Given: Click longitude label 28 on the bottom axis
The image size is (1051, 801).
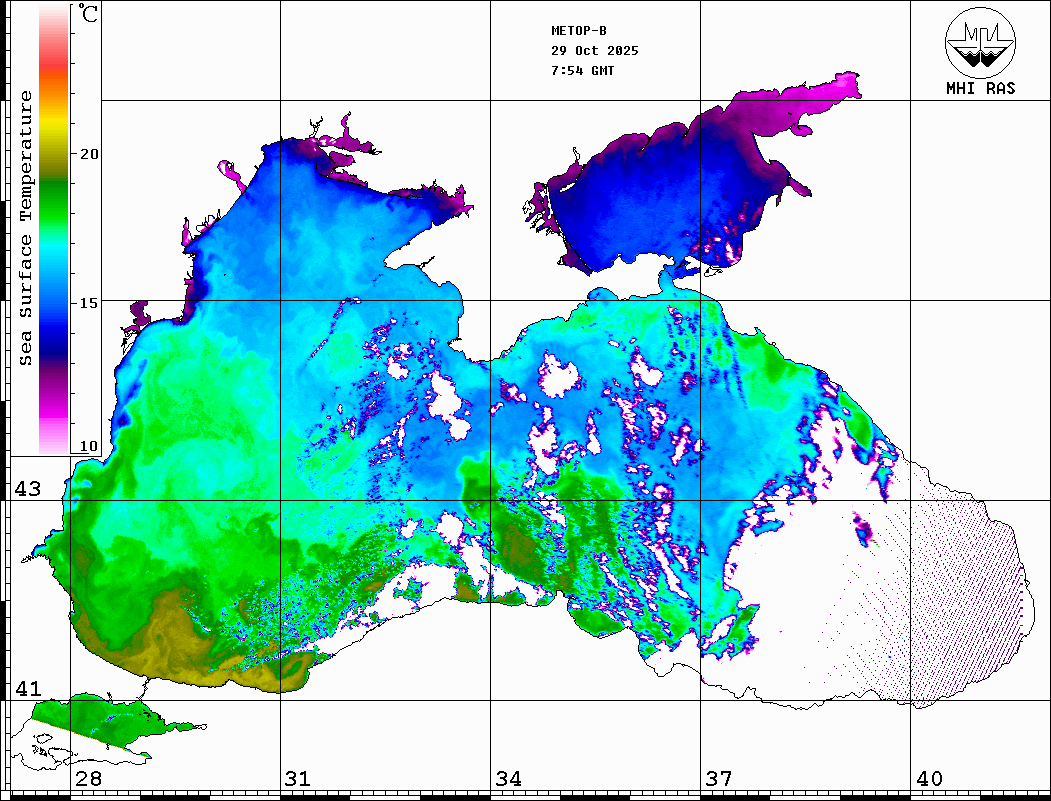Looking at the screenshot, I should click(88, 779).
